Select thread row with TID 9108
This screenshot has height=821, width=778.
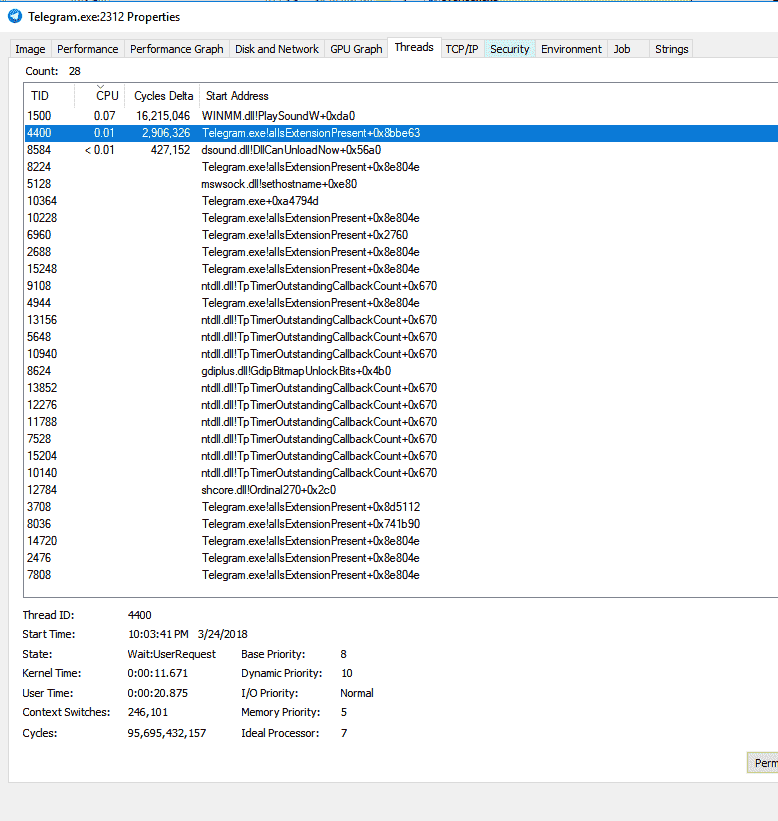coord(401,286)
